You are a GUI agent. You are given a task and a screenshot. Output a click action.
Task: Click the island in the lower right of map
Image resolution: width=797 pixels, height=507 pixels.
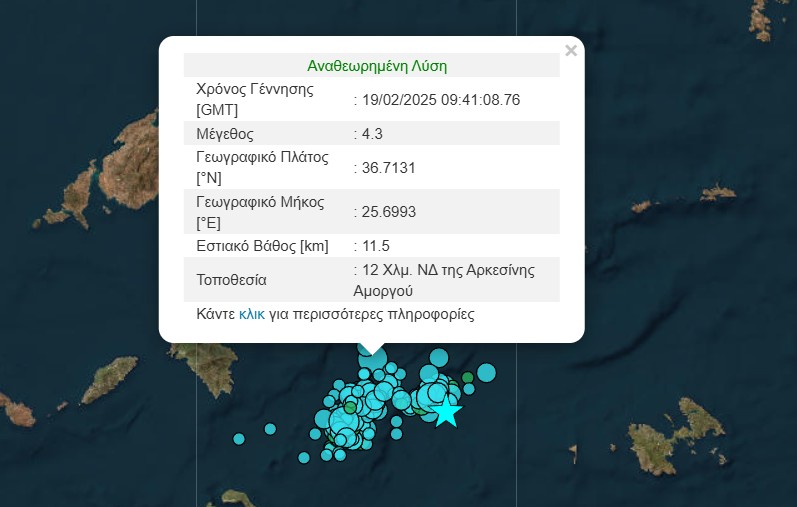tap(672, 447)
